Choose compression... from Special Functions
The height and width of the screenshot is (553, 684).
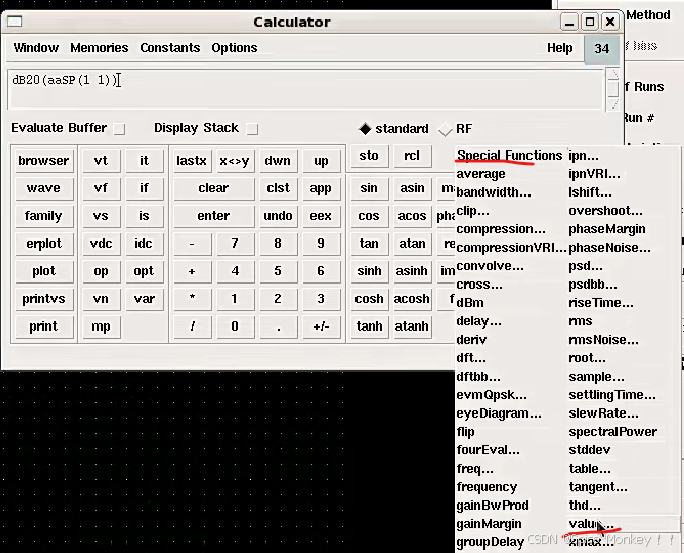[501, 229]
